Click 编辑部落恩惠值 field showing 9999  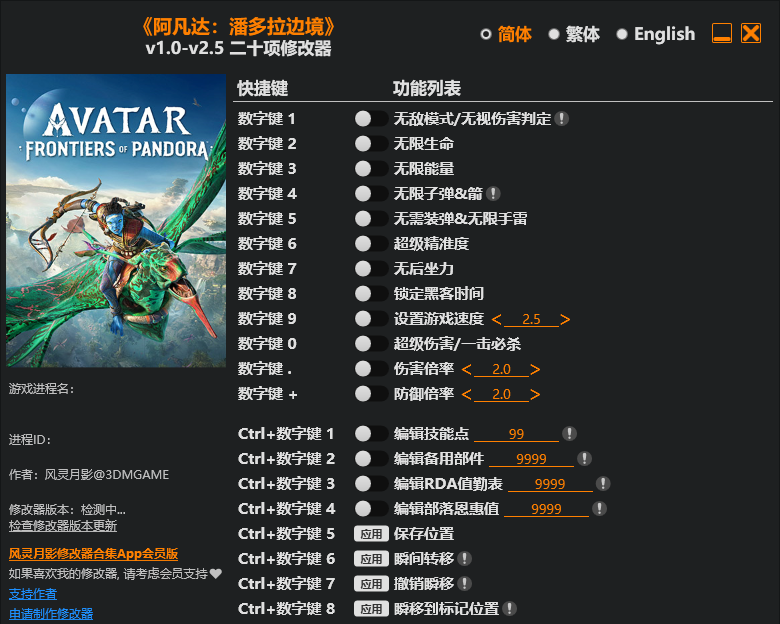[546, 509]
